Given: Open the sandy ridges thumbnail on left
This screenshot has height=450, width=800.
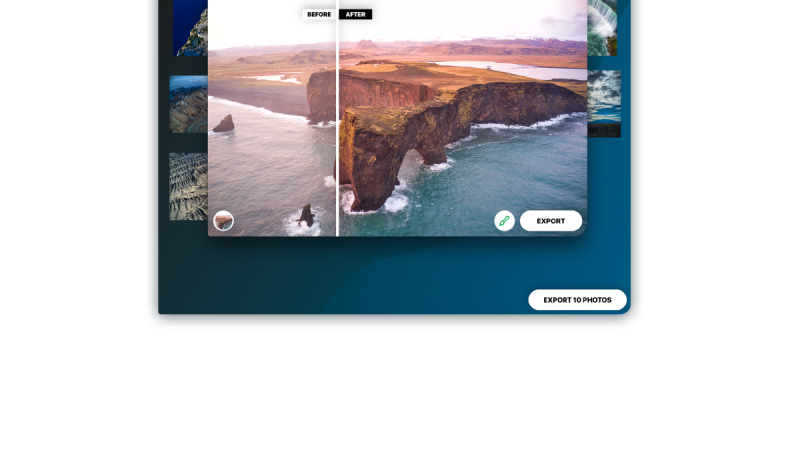Looking at the screenshot, I should coord(188,186).
